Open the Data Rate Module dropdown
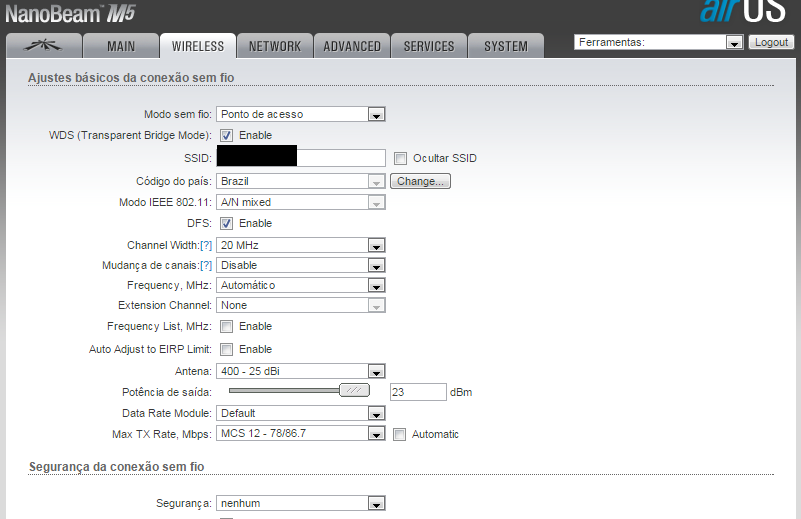The width and height of the screenshot is (801, 519). [x=300, y=413]
